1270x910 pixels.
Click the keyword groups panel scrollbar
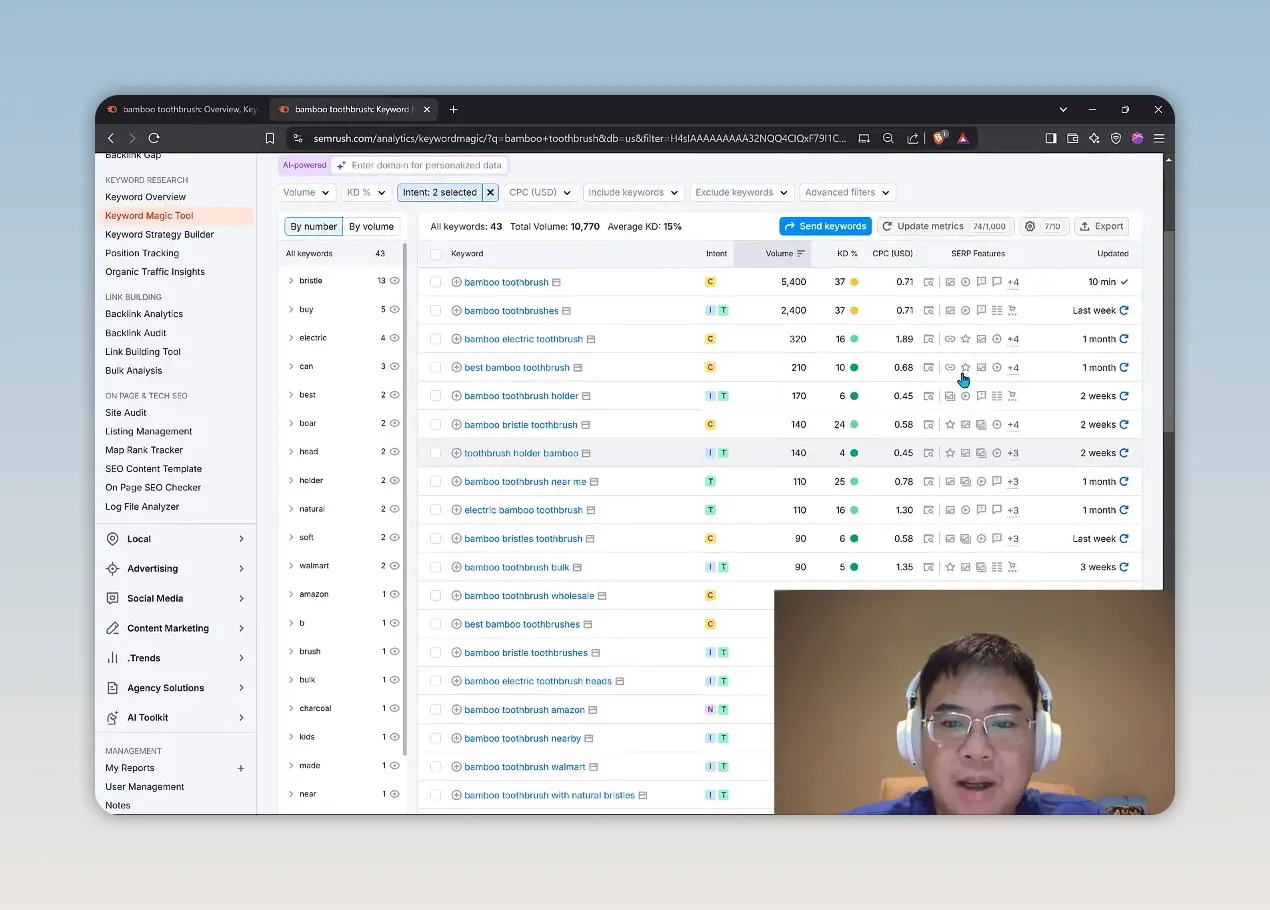tap(404, 500)
